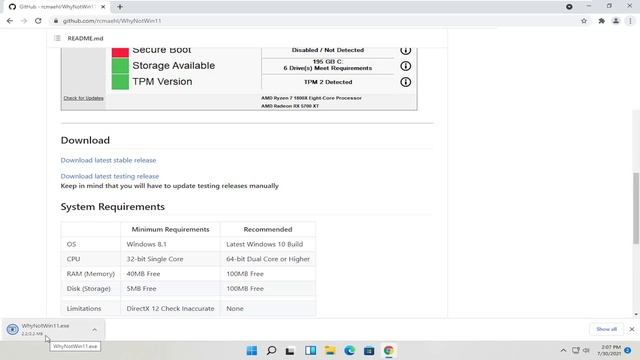Click Download latest stable release link
Viewport: 640px width, 360px height.
(108, 160)
